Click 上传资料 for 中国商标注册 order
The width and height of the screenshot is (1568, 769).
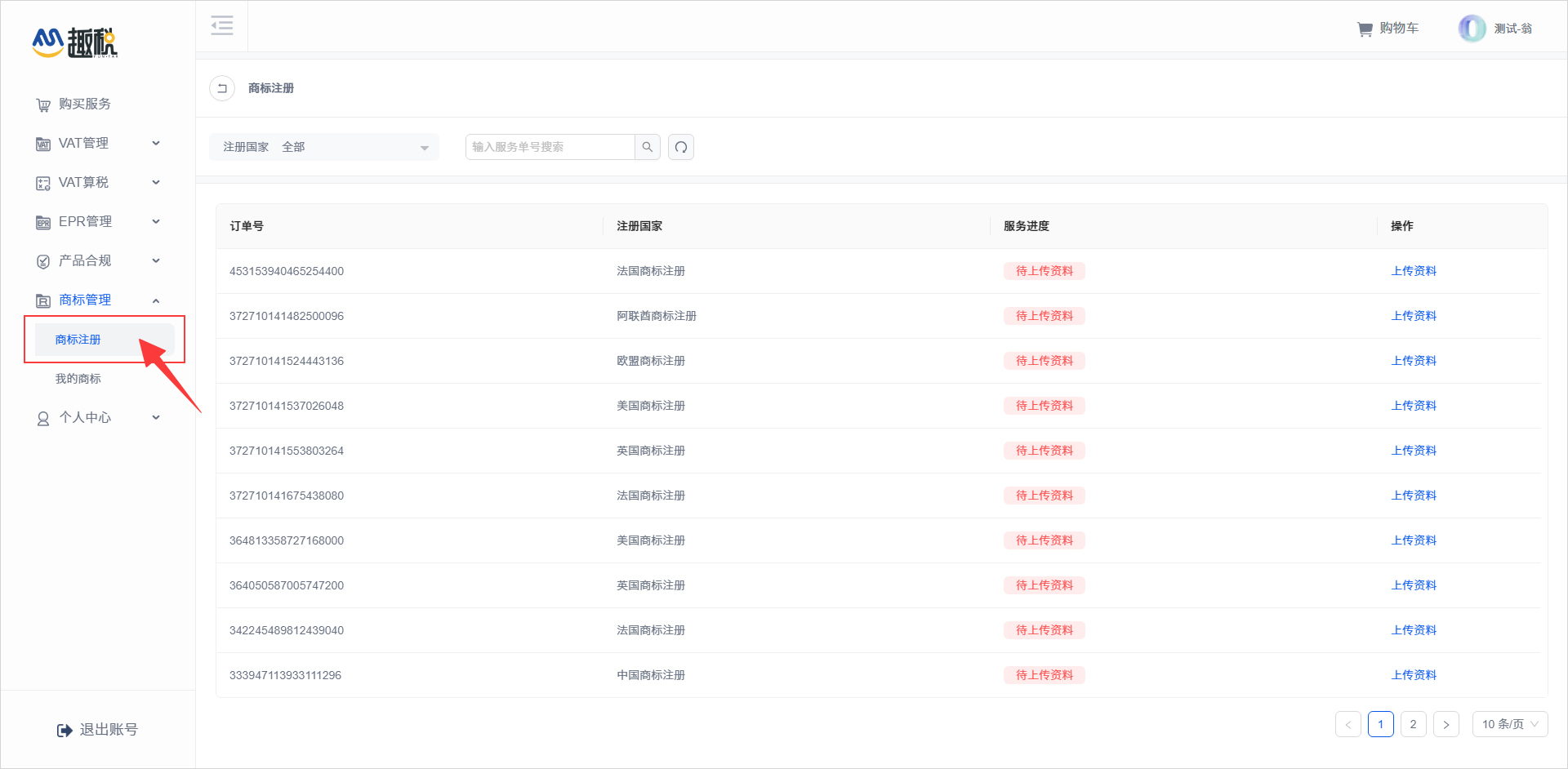(x=1414, y=675)
